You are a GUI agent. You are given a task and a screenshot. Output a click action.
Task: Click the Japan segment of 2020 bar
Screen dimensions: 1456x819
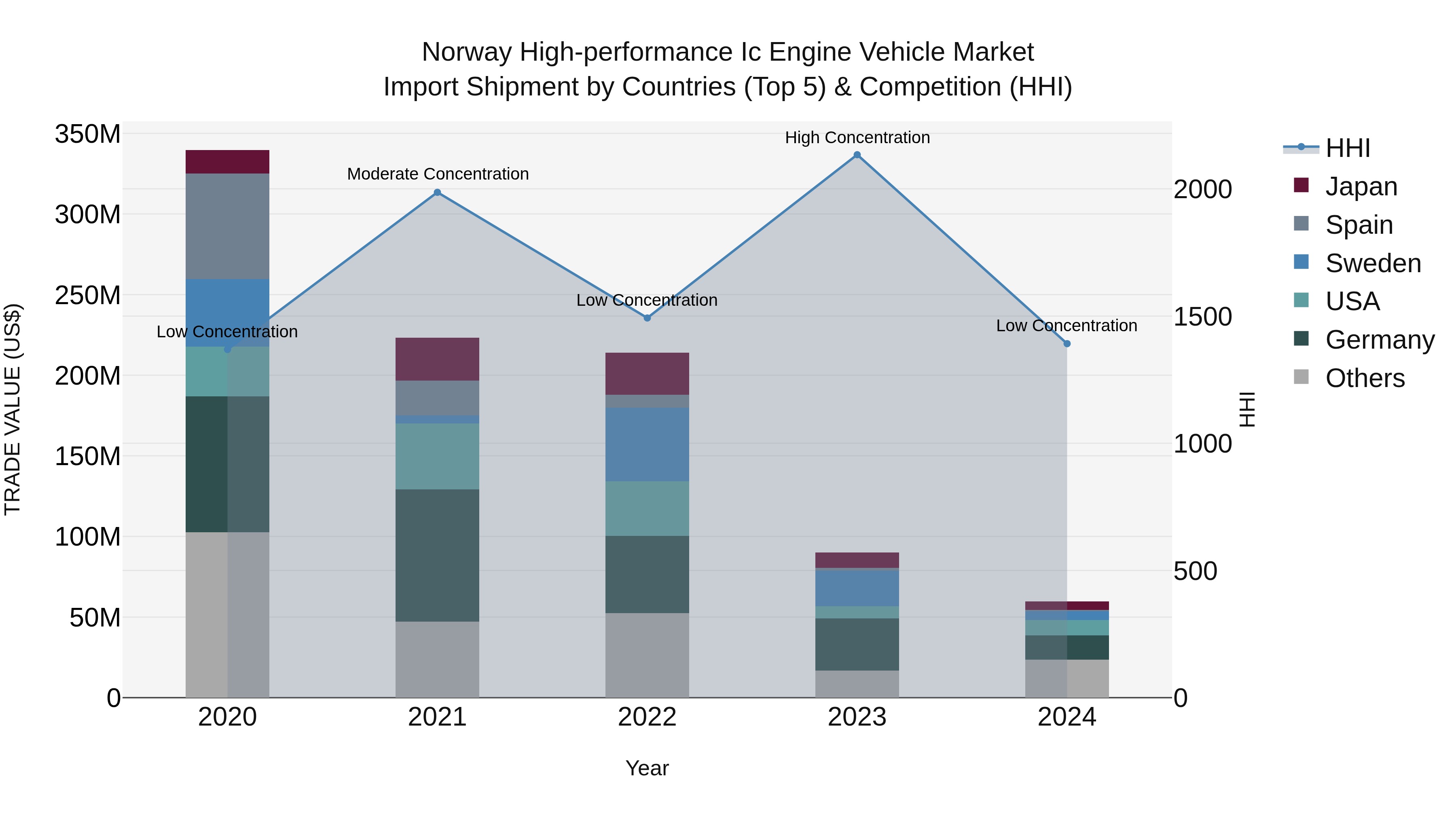[x=227, y=162]
